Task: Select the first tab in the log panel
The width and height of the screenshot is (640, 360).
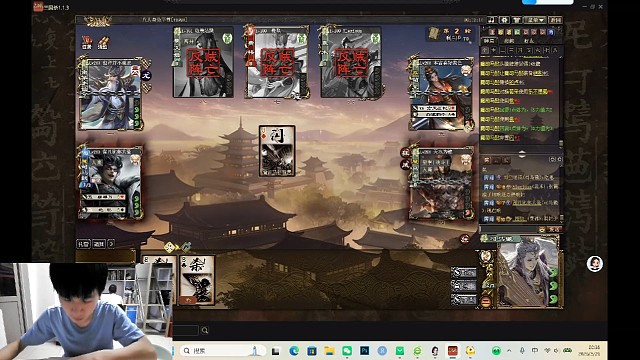Action: 489,41
